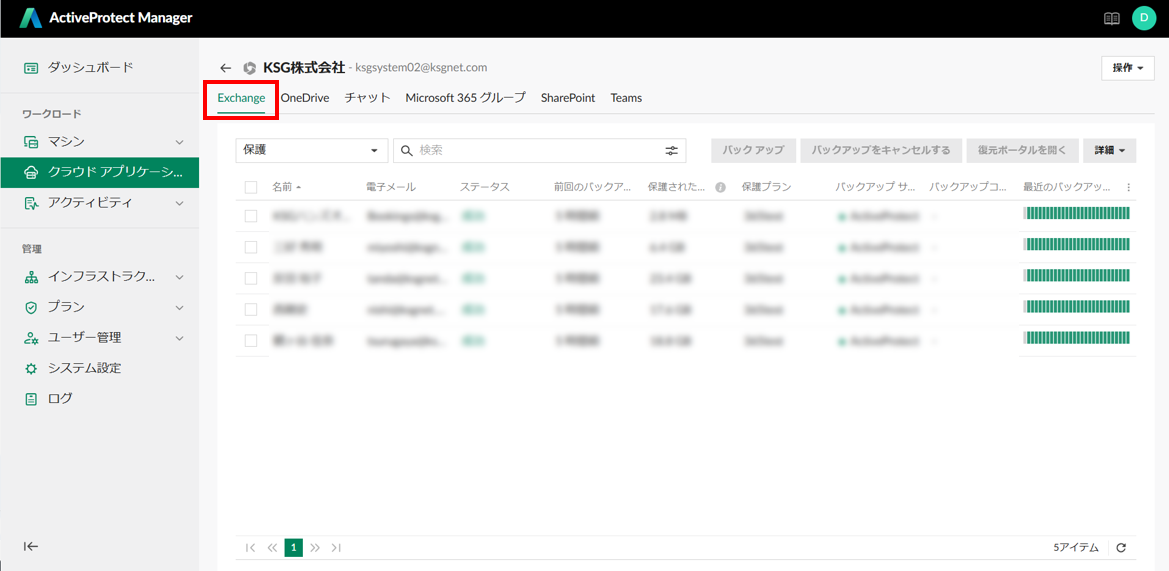Check the third row checkbox
This screenshot has width=1169, height=571.
point(251,278)
